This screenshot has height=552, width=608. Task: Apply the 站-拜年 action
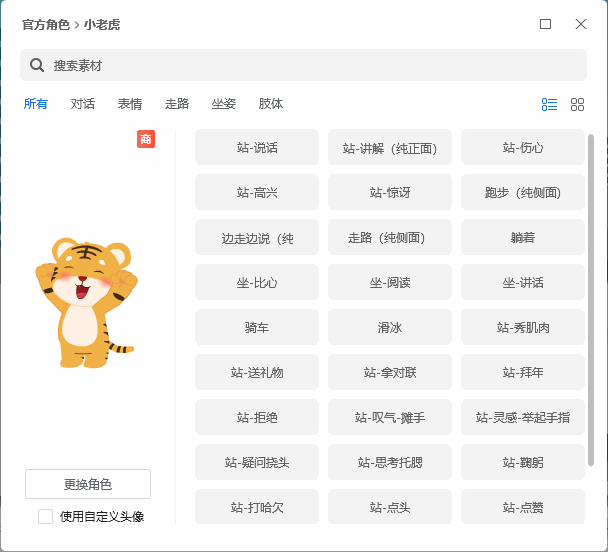(x=523, y=372)
